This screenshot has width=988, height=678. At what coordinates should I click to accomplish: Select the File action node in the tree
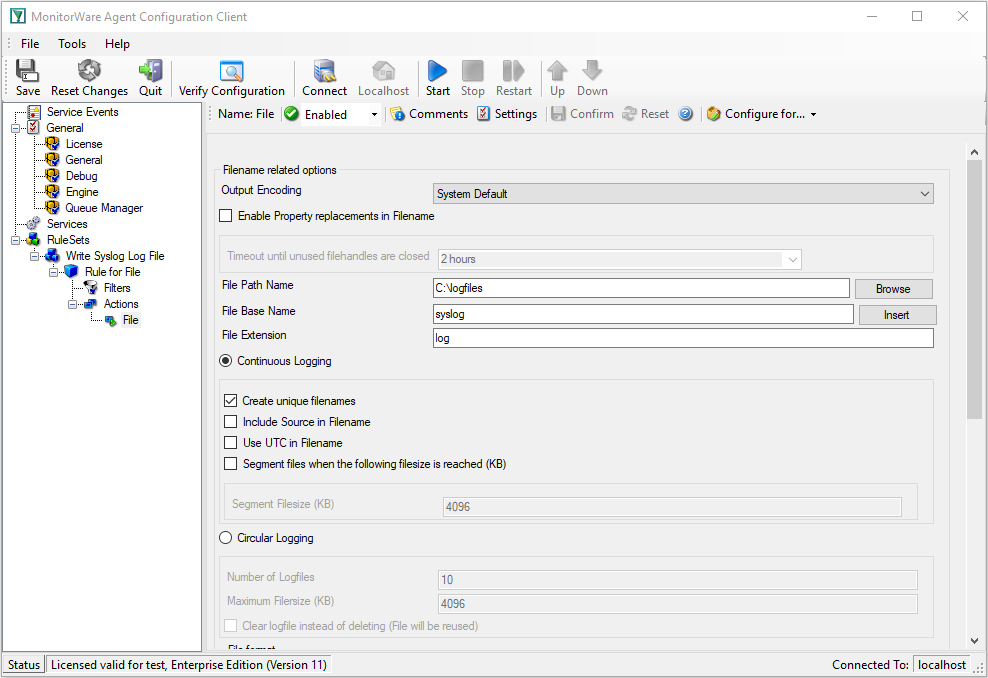click(130, 320)
